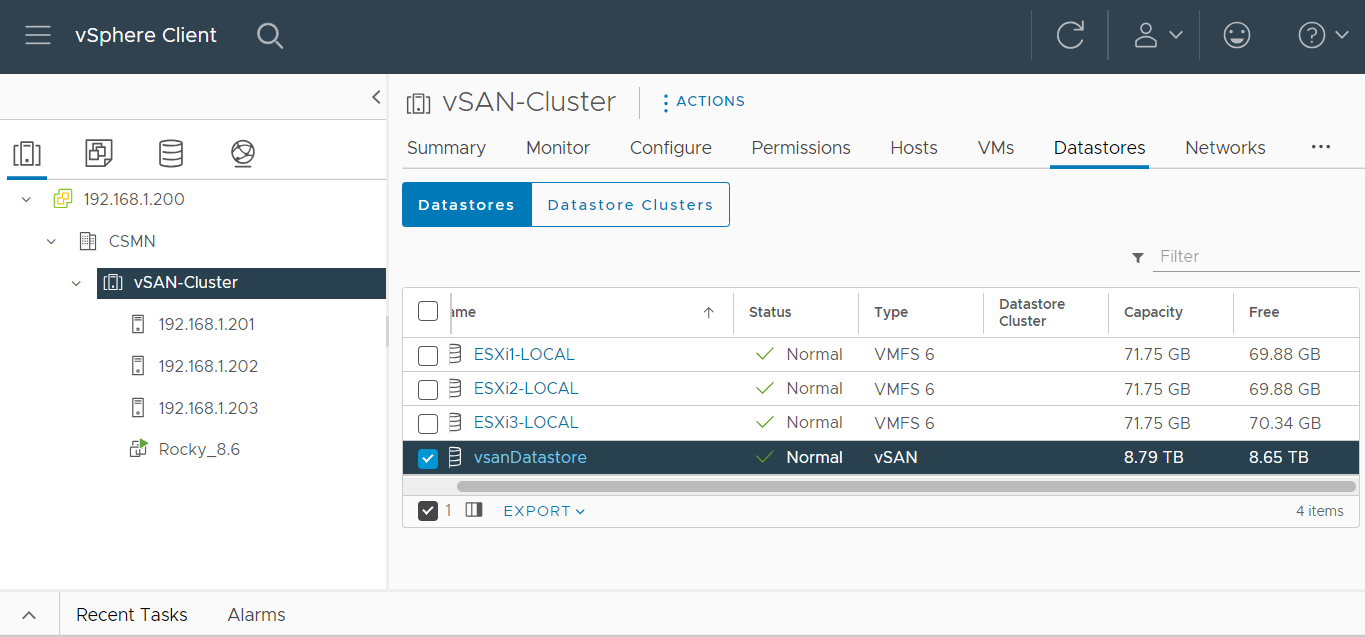Open the Configure tab
Screen dimensions: 1365x637
click(671, 148)
